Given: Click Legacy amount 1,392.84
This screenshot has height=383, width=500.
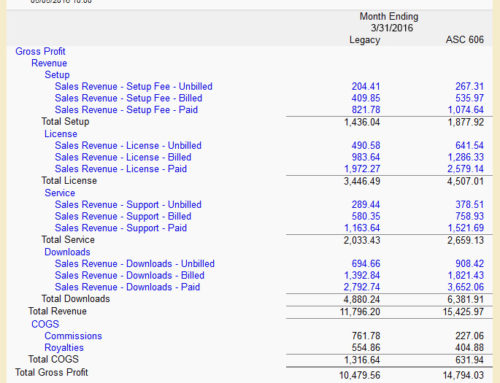Looking at the screenshot, I should coord(362,275).
